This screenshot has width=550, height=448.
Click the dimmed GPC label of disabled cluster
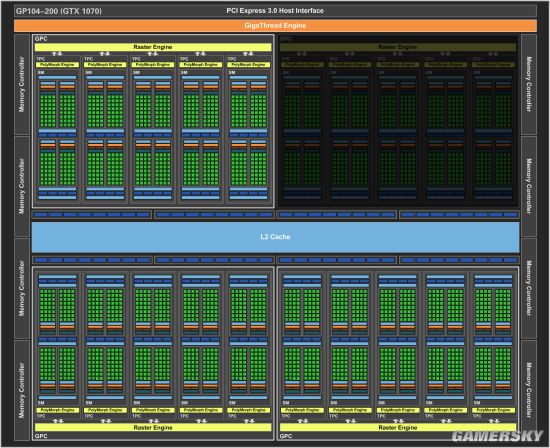click(286, 39)
